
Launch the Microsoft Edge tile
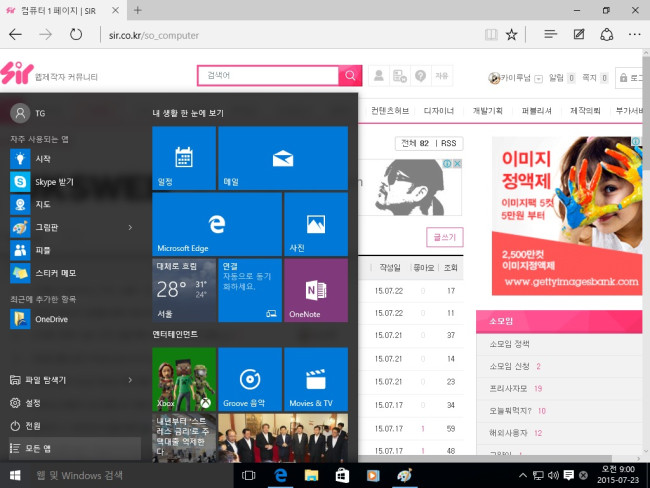pyautogui.click(x=216, y=224)
